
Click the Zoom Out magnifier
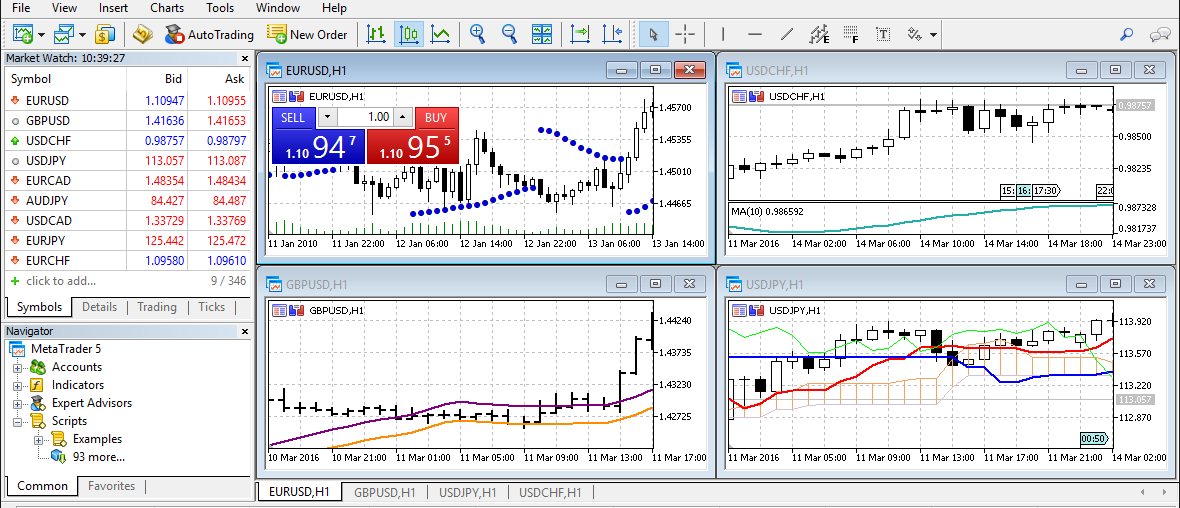(509, 34)
